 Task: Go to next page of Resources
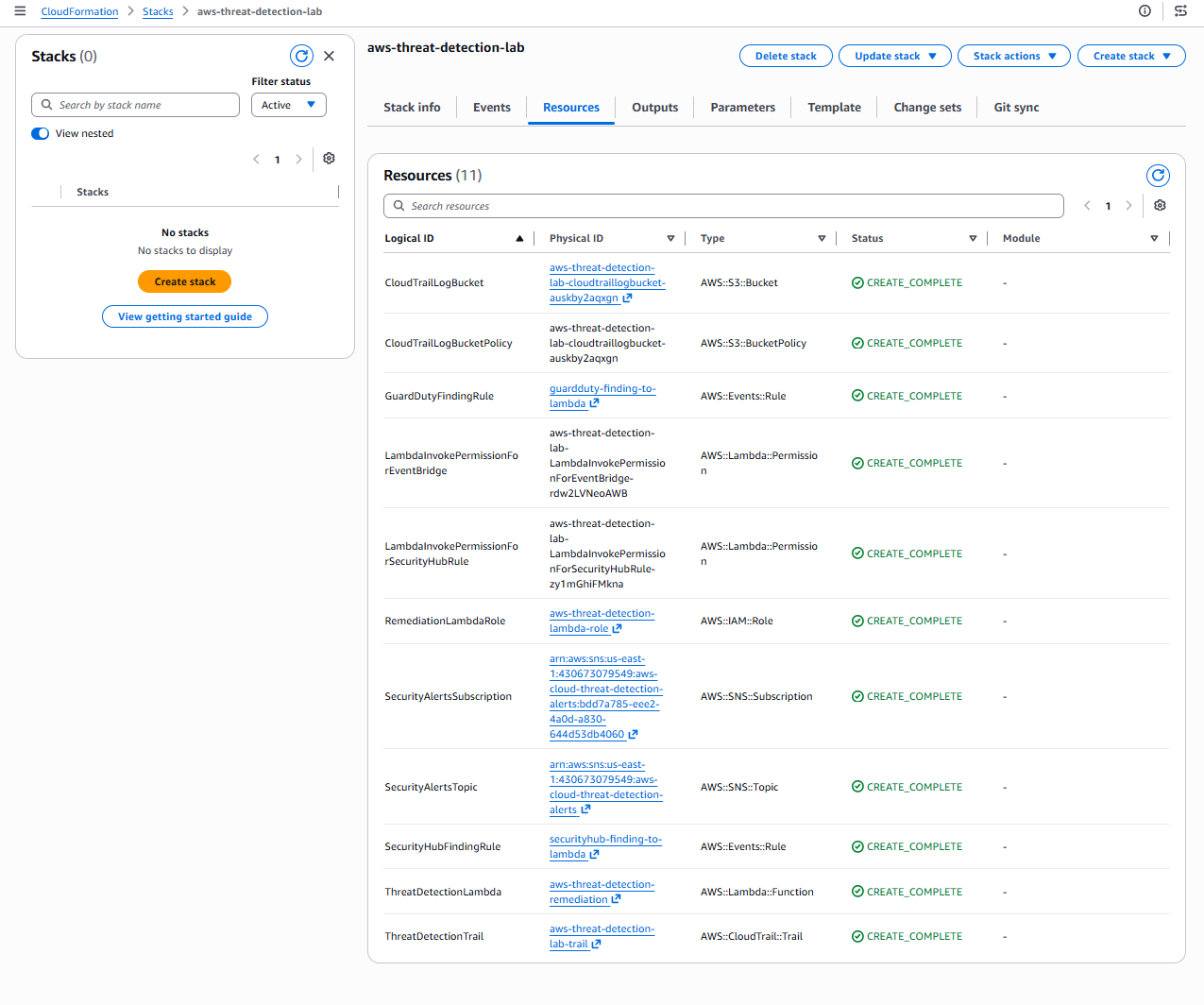coord(1128,206)
